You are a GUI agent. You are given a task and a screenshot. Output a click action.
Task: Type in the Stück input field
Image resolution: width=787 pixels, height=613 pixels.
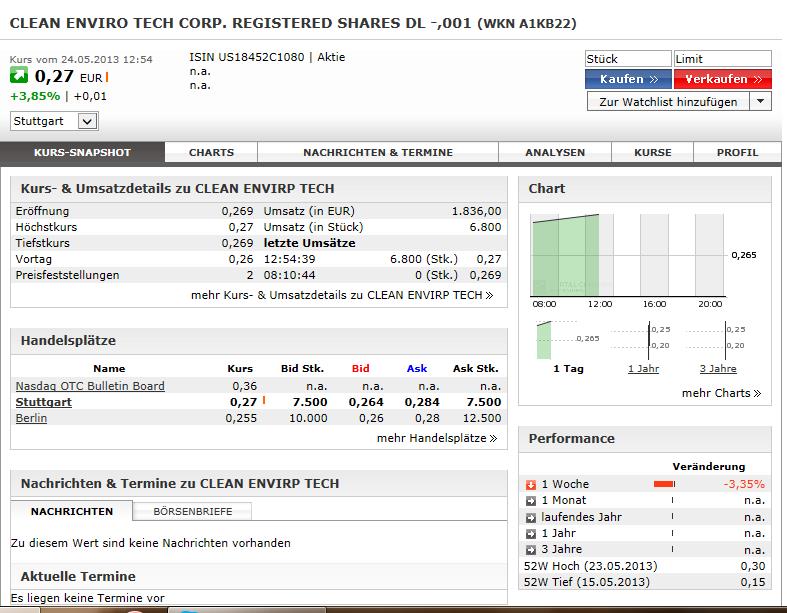(627, 59)
